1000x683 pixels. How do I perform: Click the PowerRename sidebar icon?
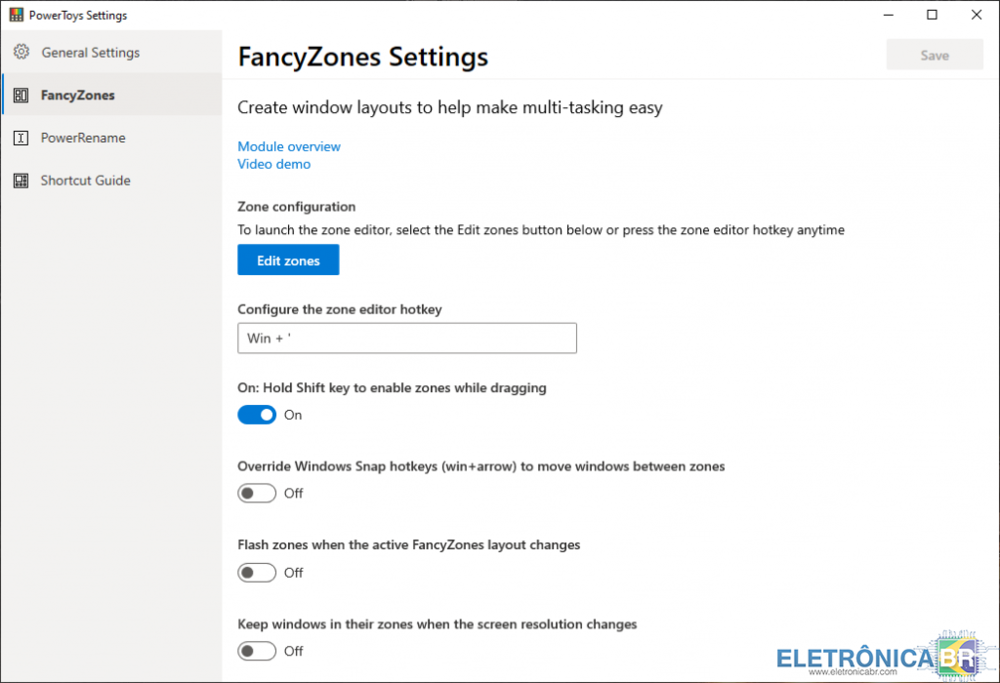21,138
